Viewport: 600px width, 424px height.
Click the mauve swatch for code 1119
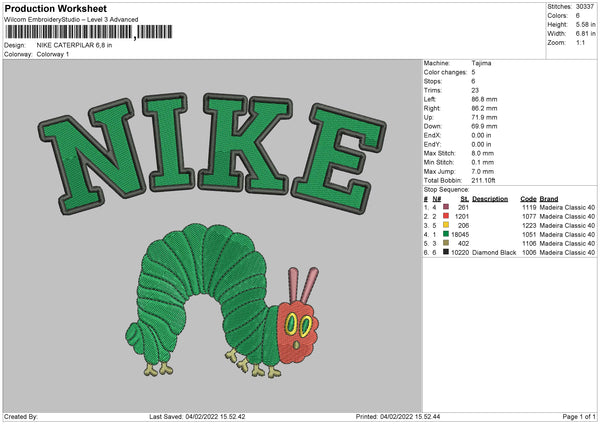(x=446, y=207)
